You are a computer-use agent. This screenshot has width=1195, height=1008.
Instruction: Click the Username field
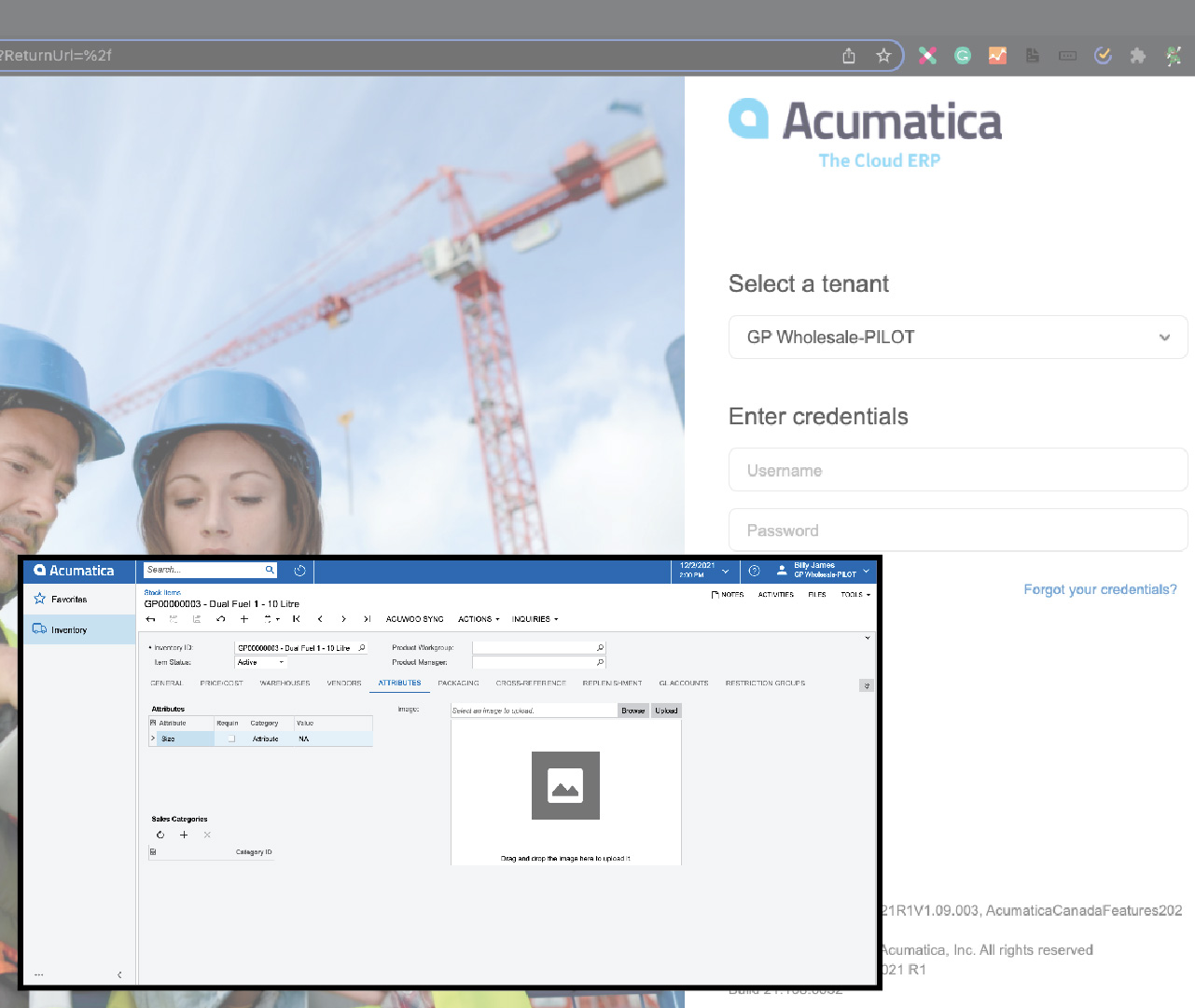coord(958,470)
